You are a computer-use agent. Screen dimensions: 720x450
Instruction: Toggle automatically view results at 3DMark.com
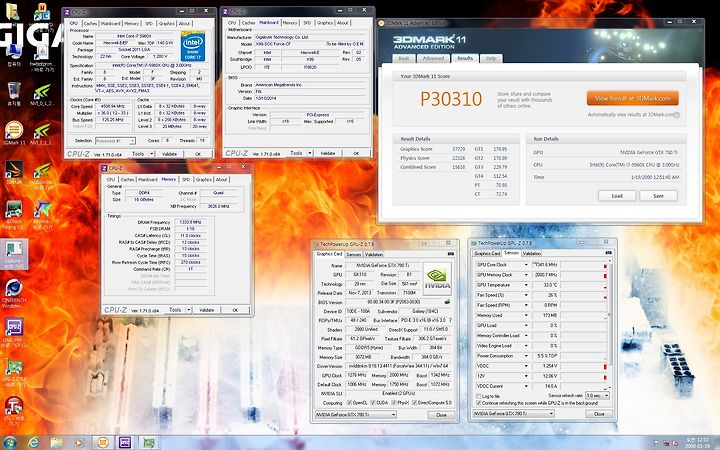pyautogui.click(x=677, y=115)
